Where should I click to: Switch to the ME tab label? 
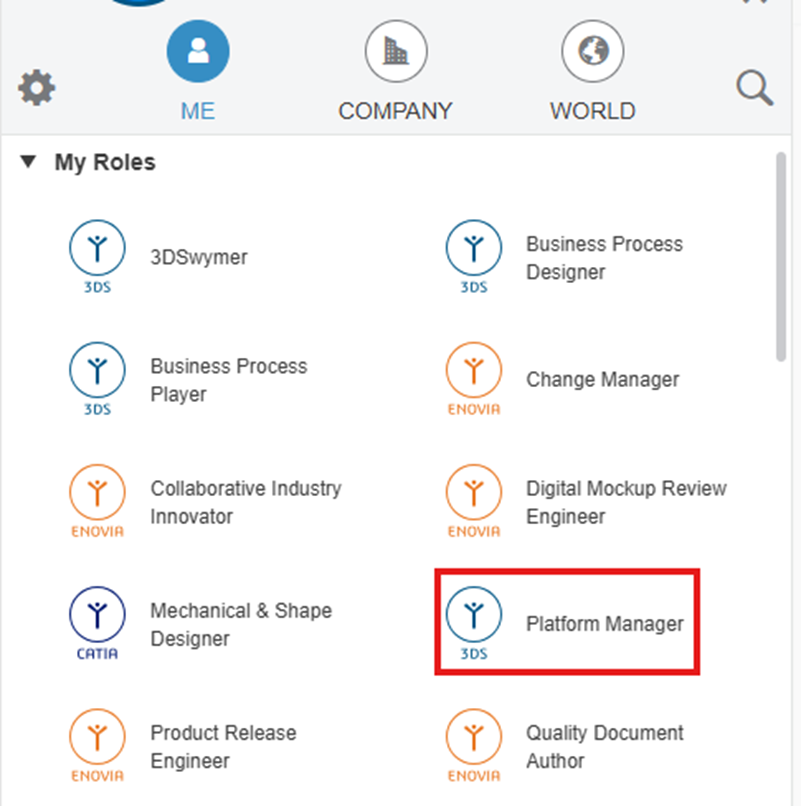(198, 111)
